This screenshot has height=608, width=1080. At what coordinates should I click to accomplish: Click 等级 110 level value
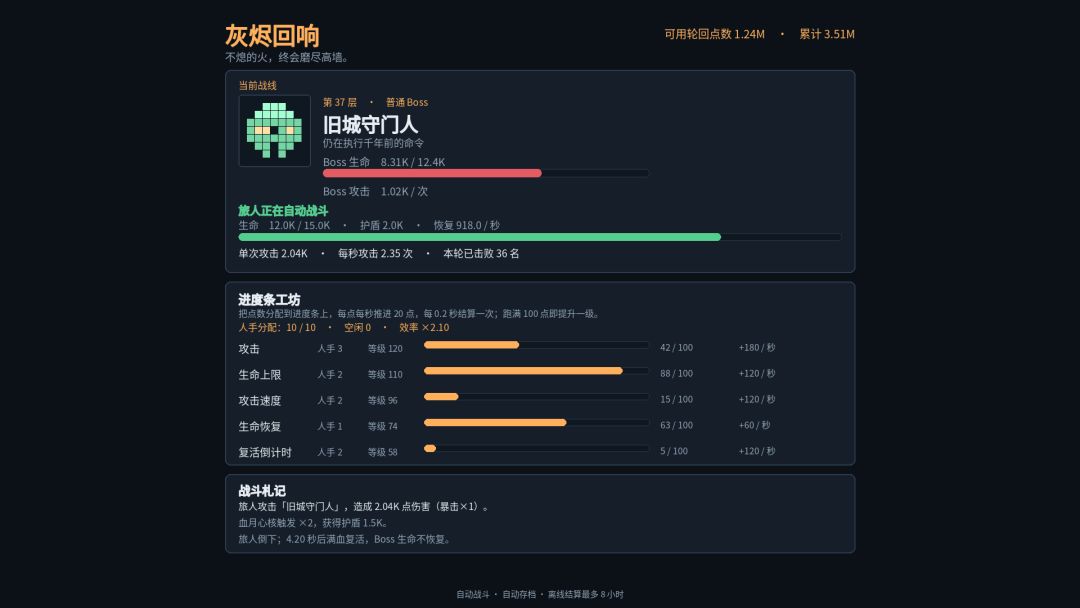coord(385,375)
